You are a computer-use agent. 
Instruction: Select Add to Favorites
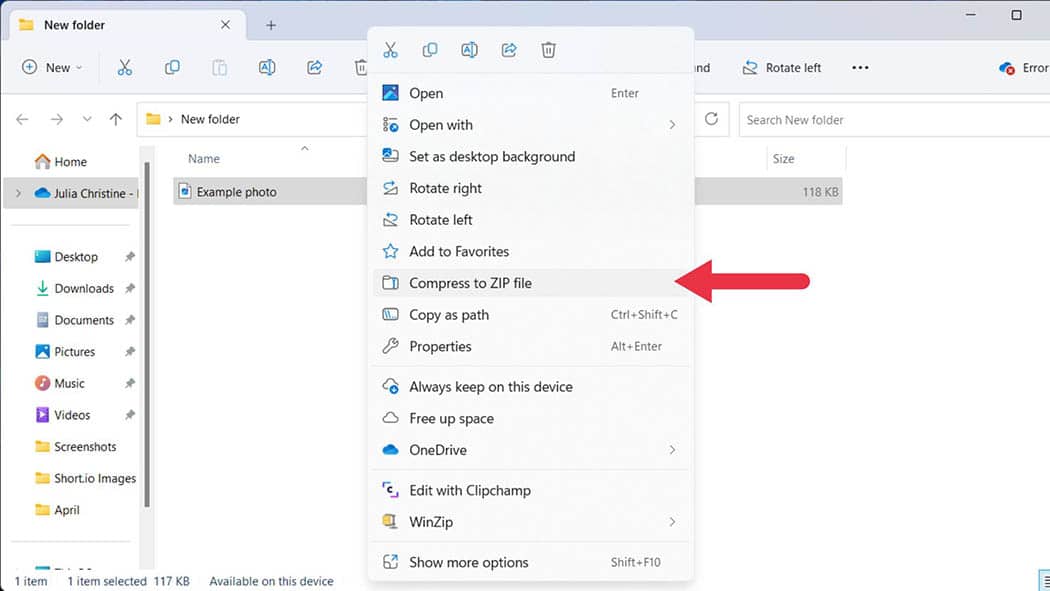pyautogui.click(x=530, y=251)
